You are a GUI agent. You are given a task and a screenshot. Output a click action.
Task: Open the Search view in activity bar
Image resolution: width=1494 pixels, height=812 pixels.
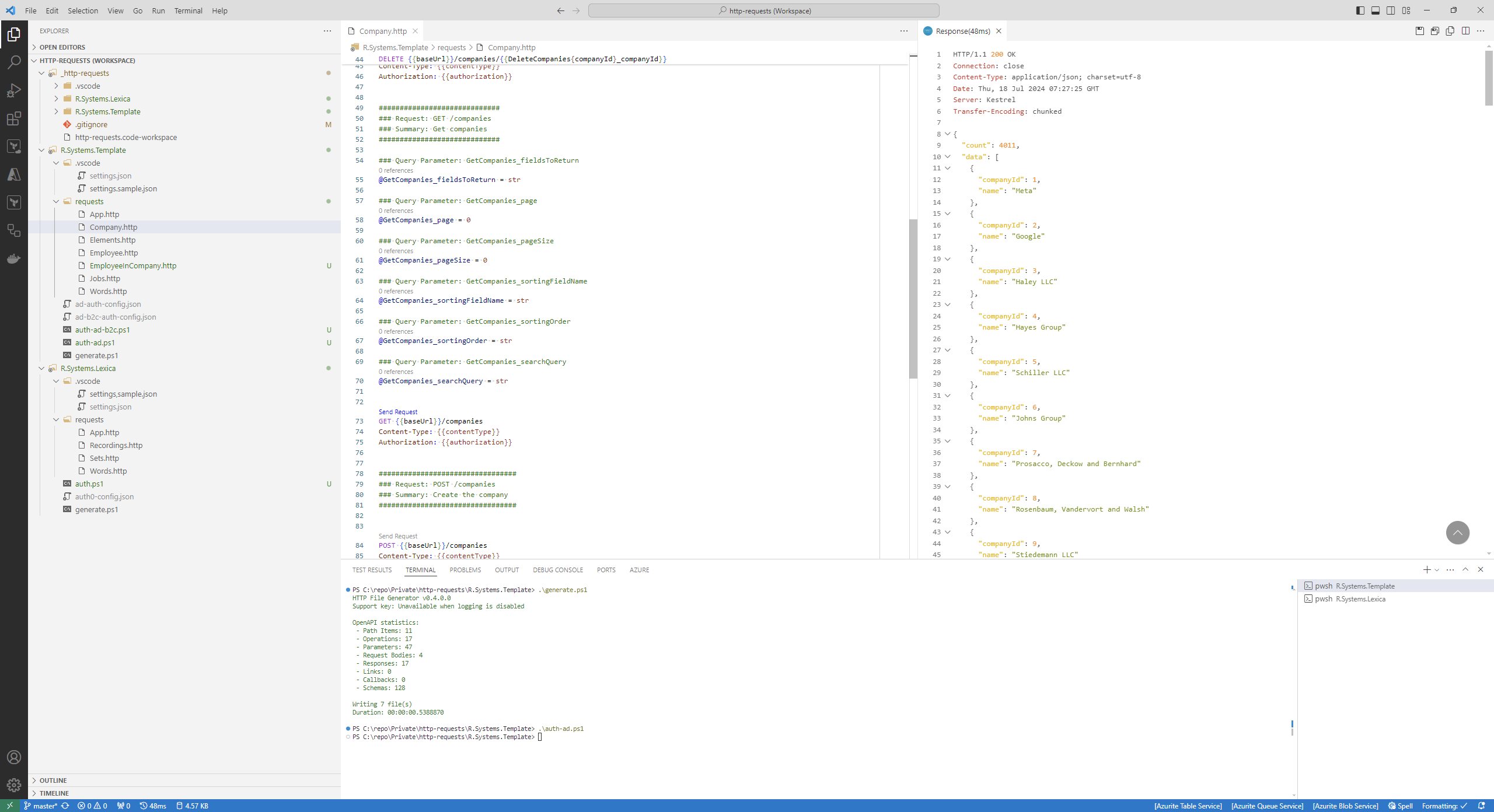click(x=14, y=62)
